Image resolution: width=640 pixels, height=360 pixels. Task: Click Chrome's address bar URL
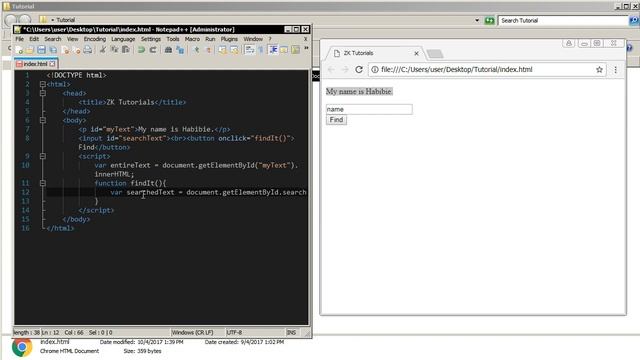[x=456, y=69]
